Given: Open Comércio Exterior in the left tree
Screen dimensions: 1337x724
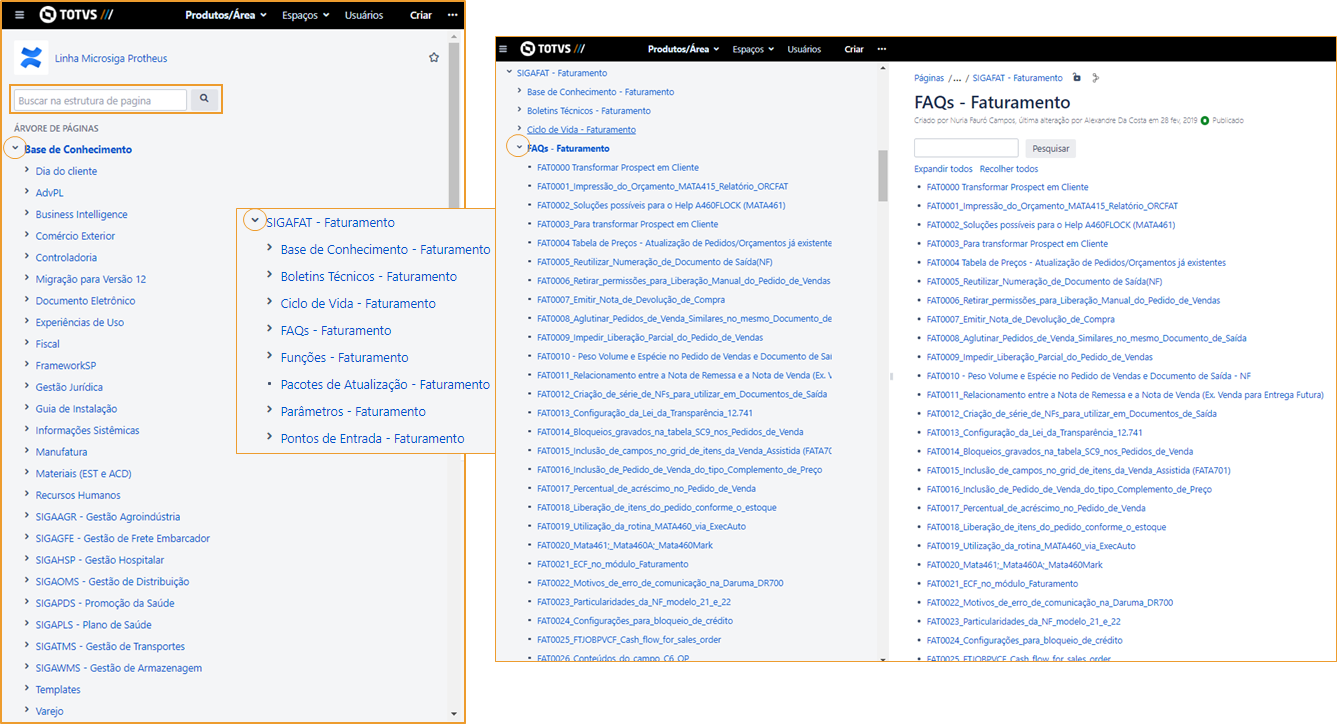Looking at the screenshot, I should (x=75, y=236).
